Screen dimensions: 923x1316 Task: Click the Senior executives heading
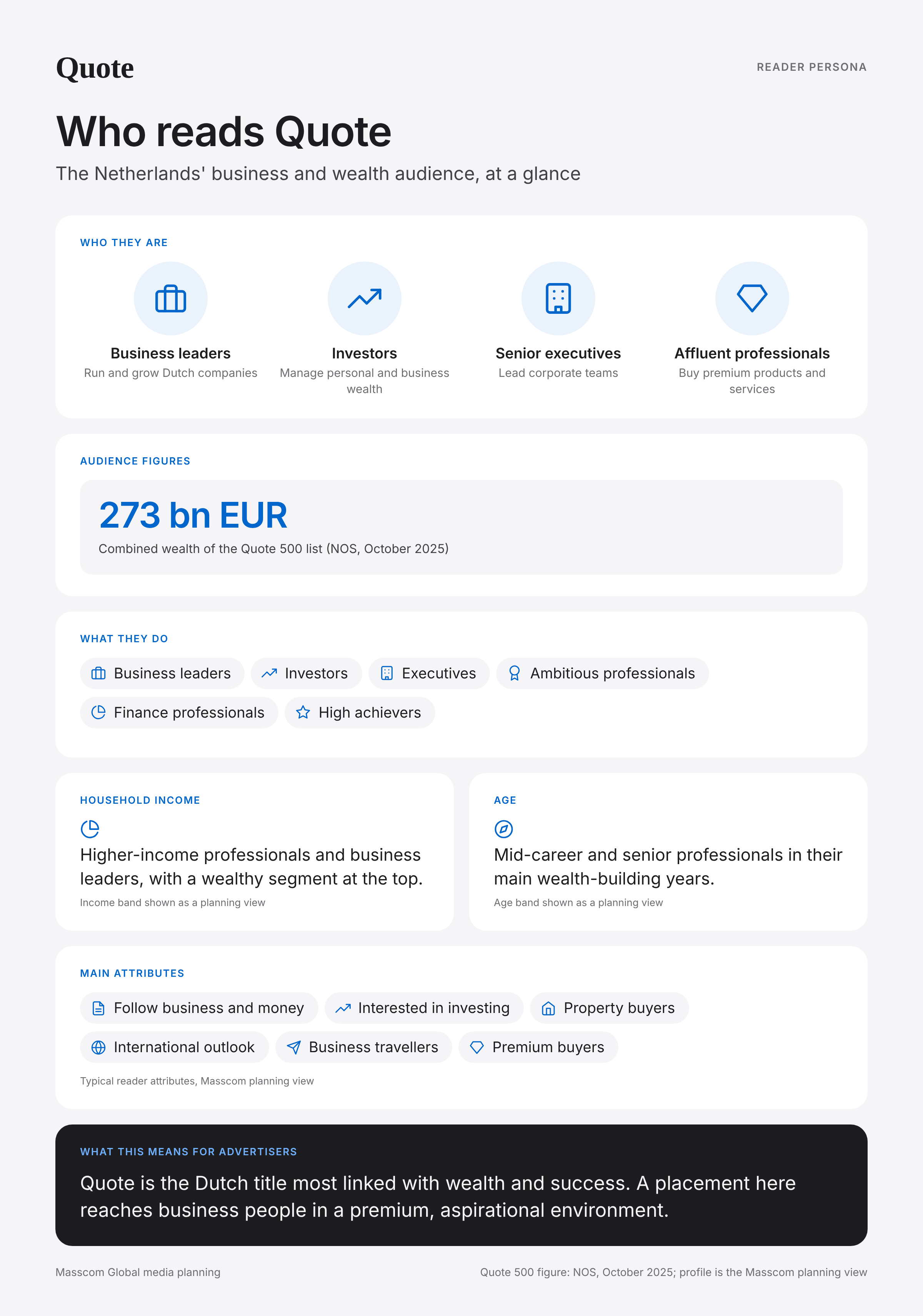(558, 353)
